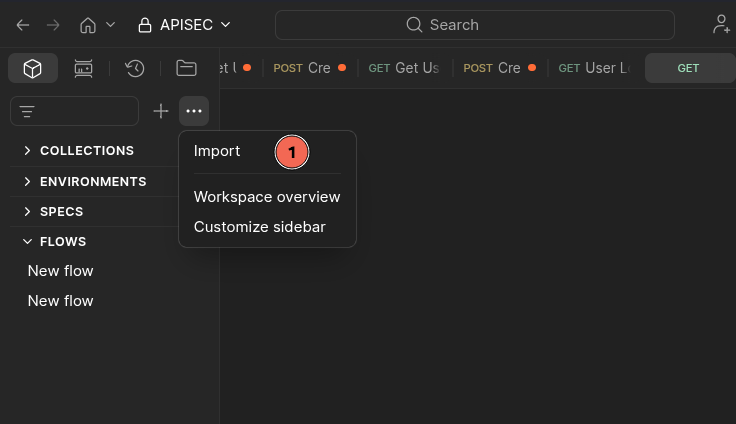
Task: Select the active GET tab
Action: (690, 68)
